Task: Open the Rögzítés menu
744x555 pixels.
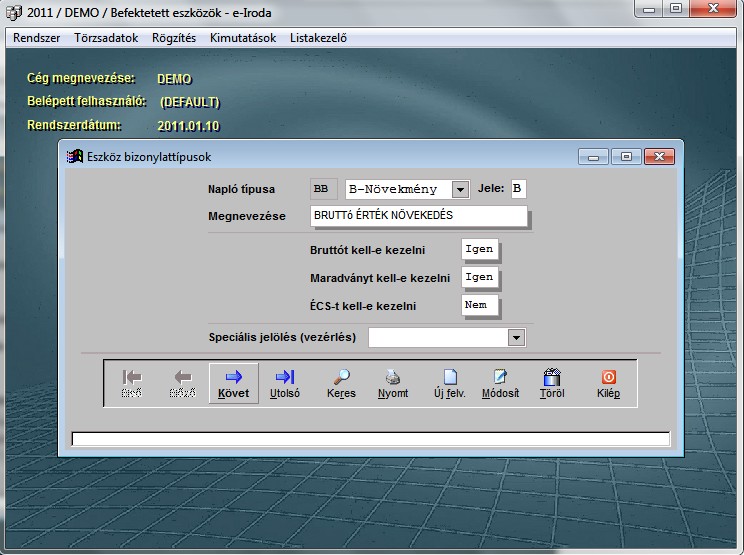Action: [174, 38]
